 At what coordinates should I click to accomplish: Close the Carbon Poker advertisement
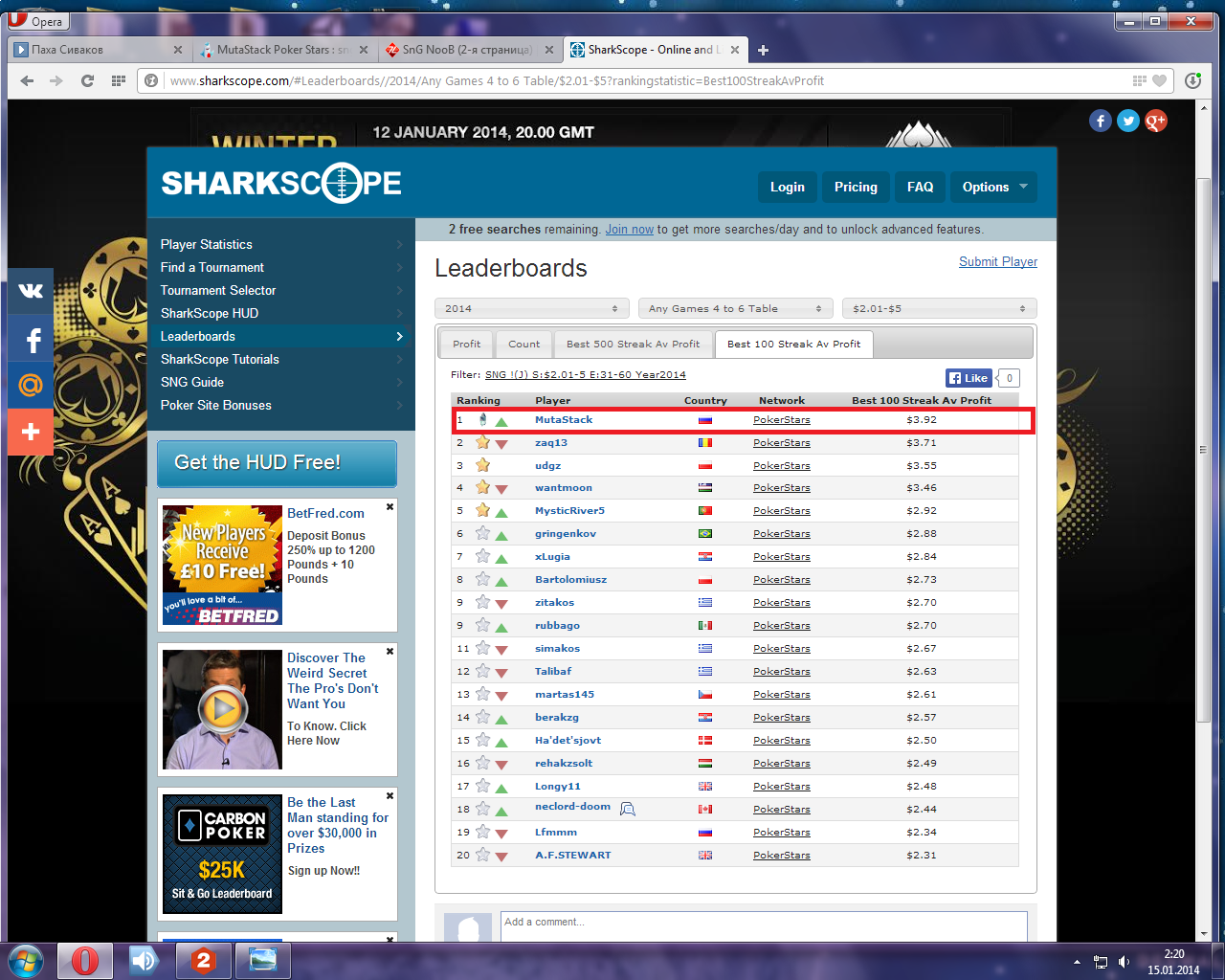point(390,795)
